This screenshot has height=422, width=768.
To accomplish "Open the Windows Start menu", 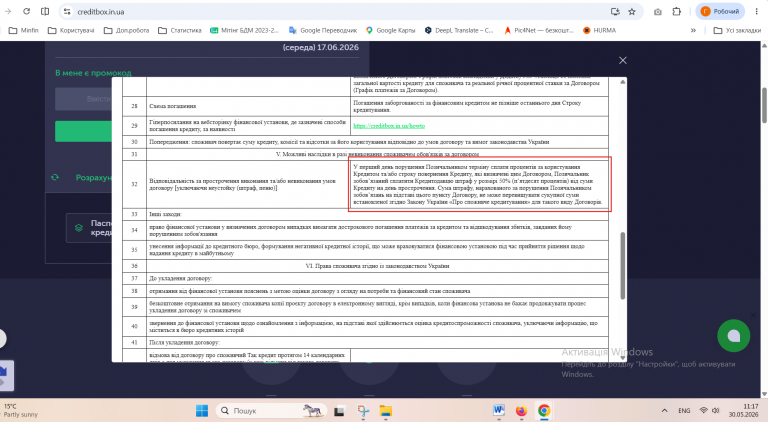I will point(202,411).
